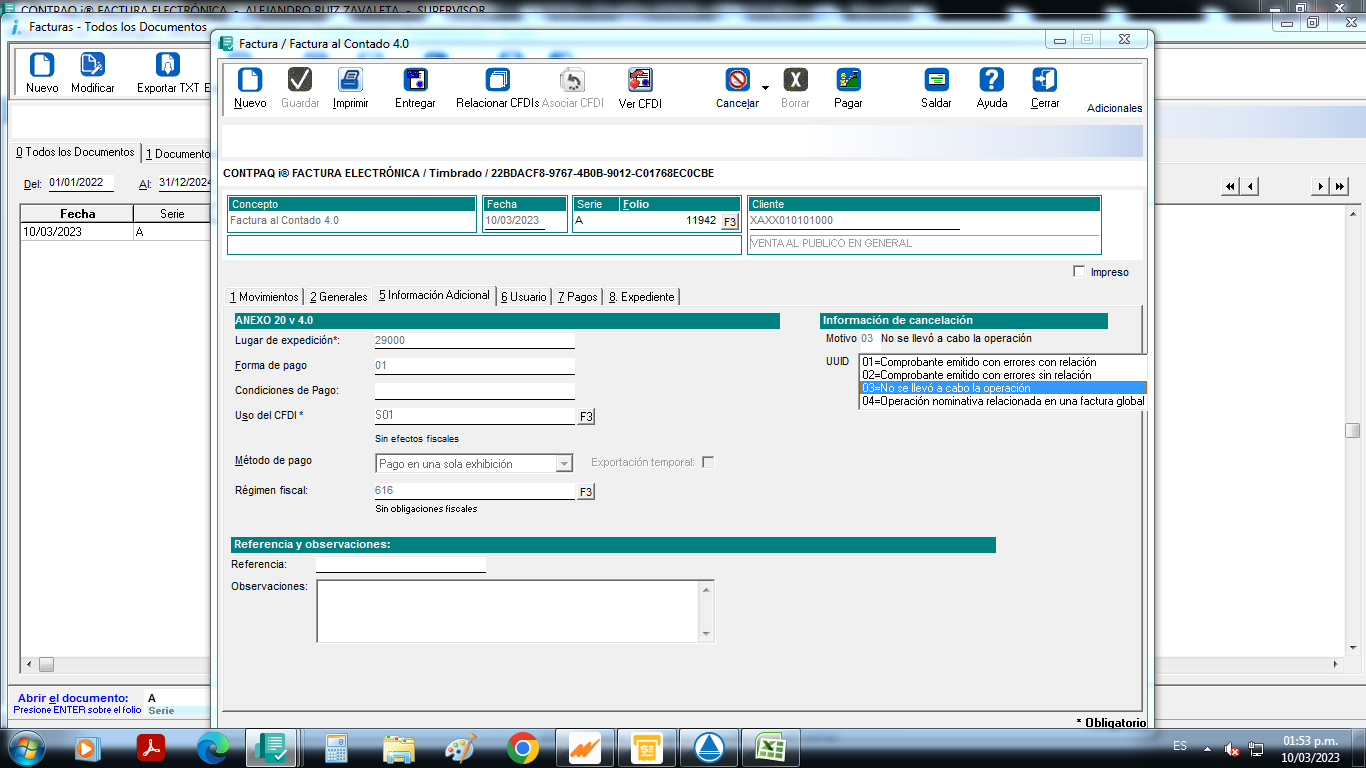Click the Saldar toolbar icon
The image size is (1366, 768).
[x=936, y=80]
